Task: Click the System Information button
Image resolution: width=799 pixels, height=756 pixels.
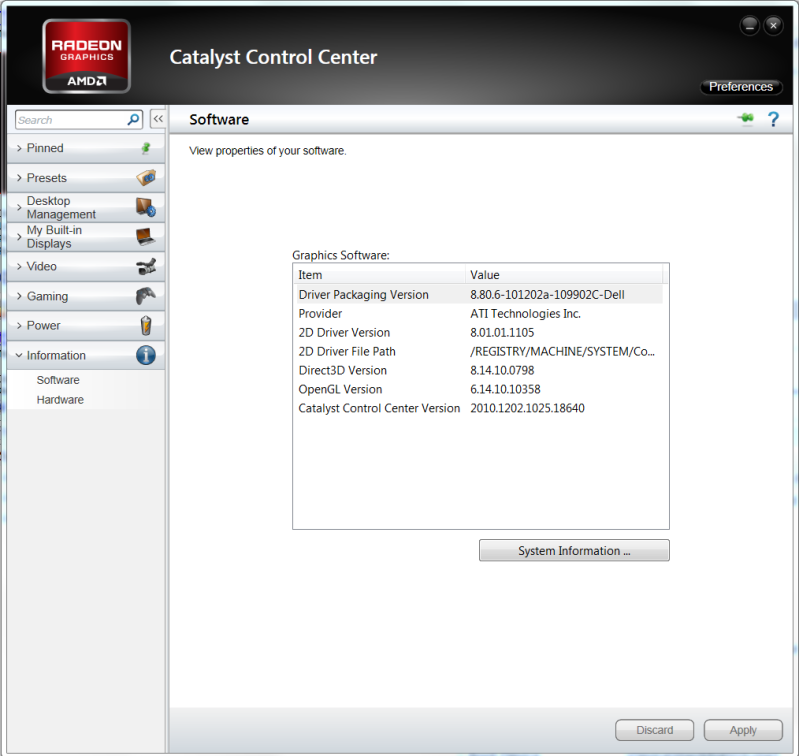Action: click(x=574, y=551)
